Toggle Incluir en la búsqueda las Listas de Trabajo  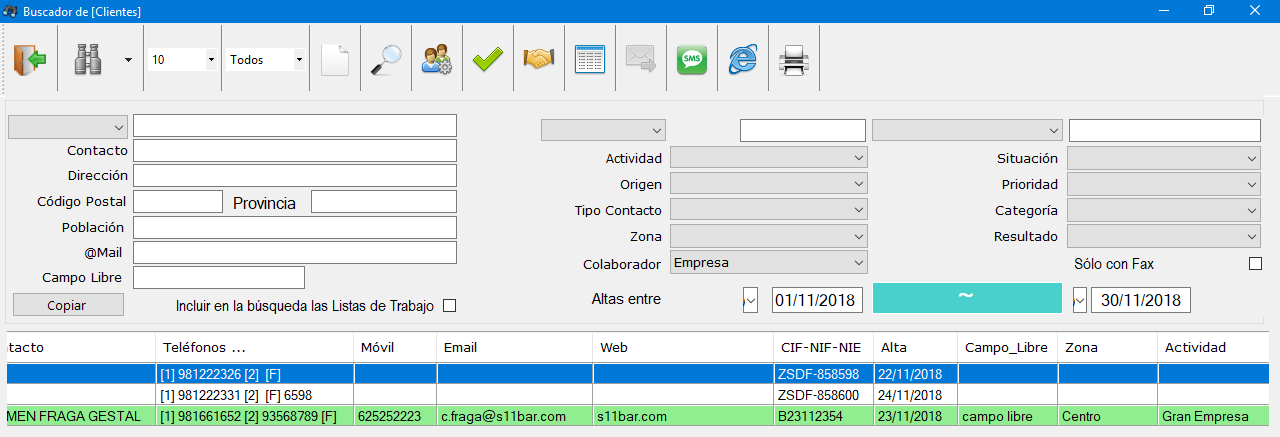click(449, 306)
